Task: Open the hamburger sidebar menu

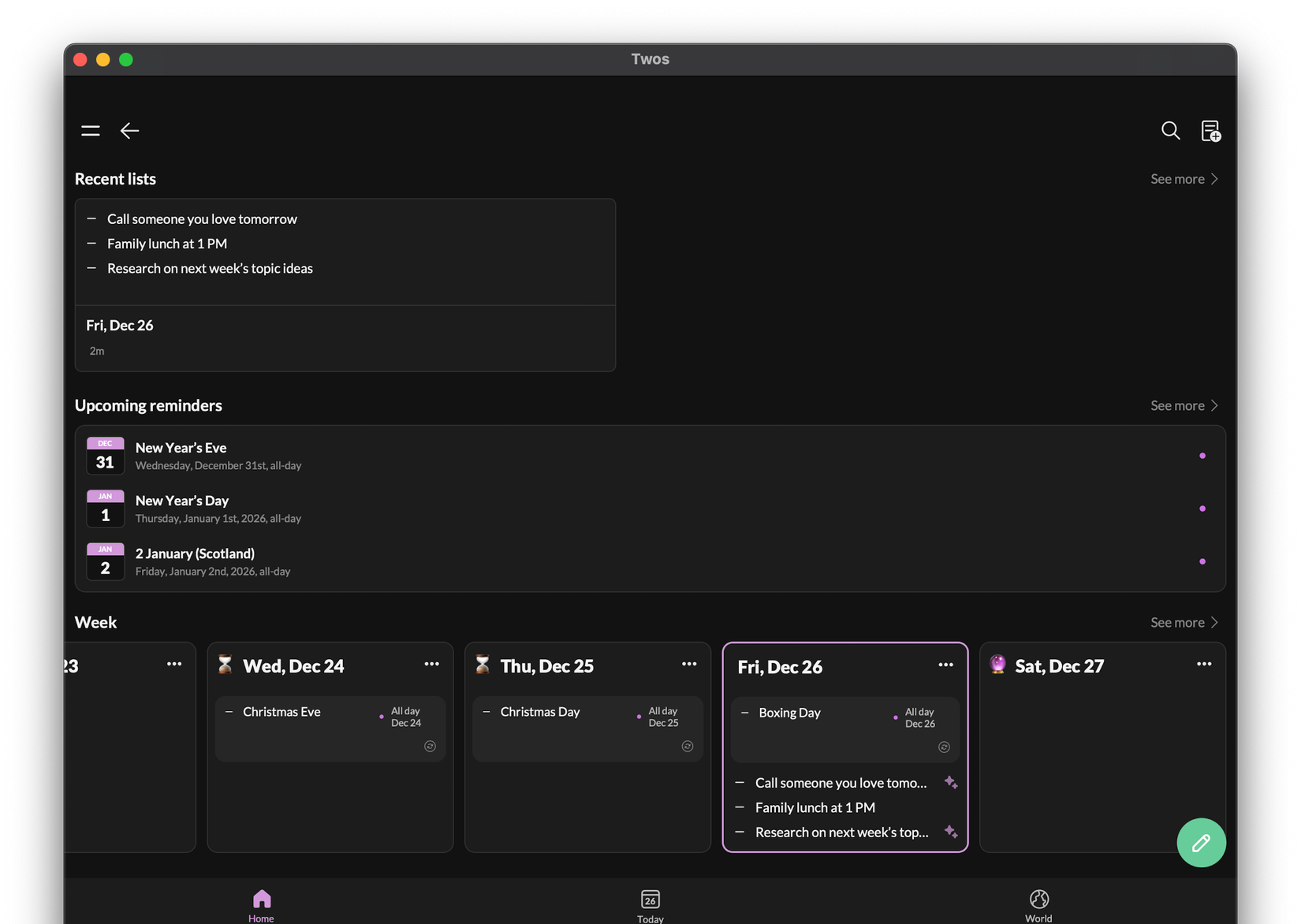Action: (x=91, y=131)
